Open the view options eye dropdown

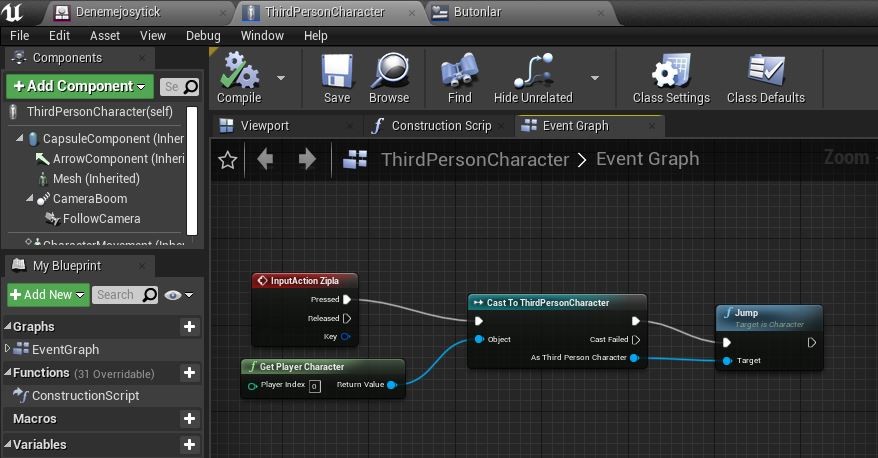[x=179, y=295]
